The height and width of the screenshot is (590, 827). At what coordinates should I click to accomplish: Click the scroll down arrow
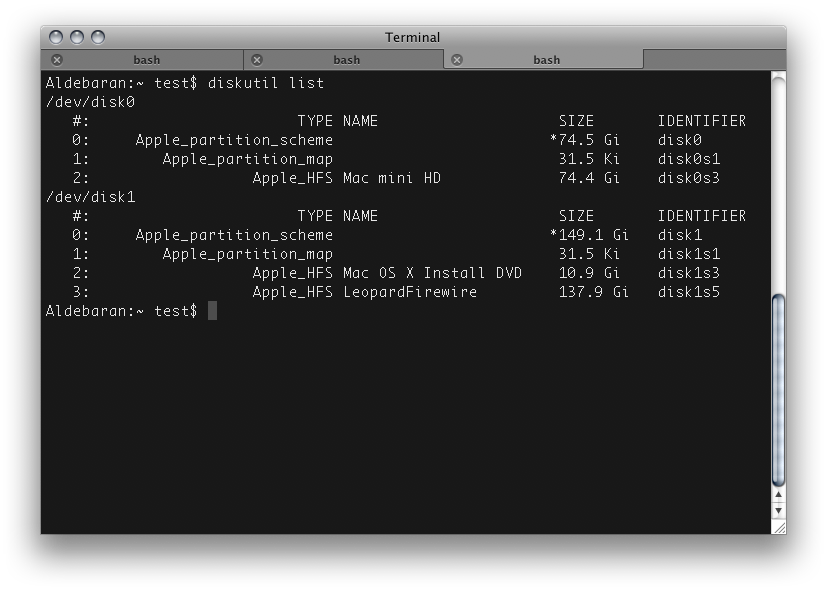(x=778, y=510)
